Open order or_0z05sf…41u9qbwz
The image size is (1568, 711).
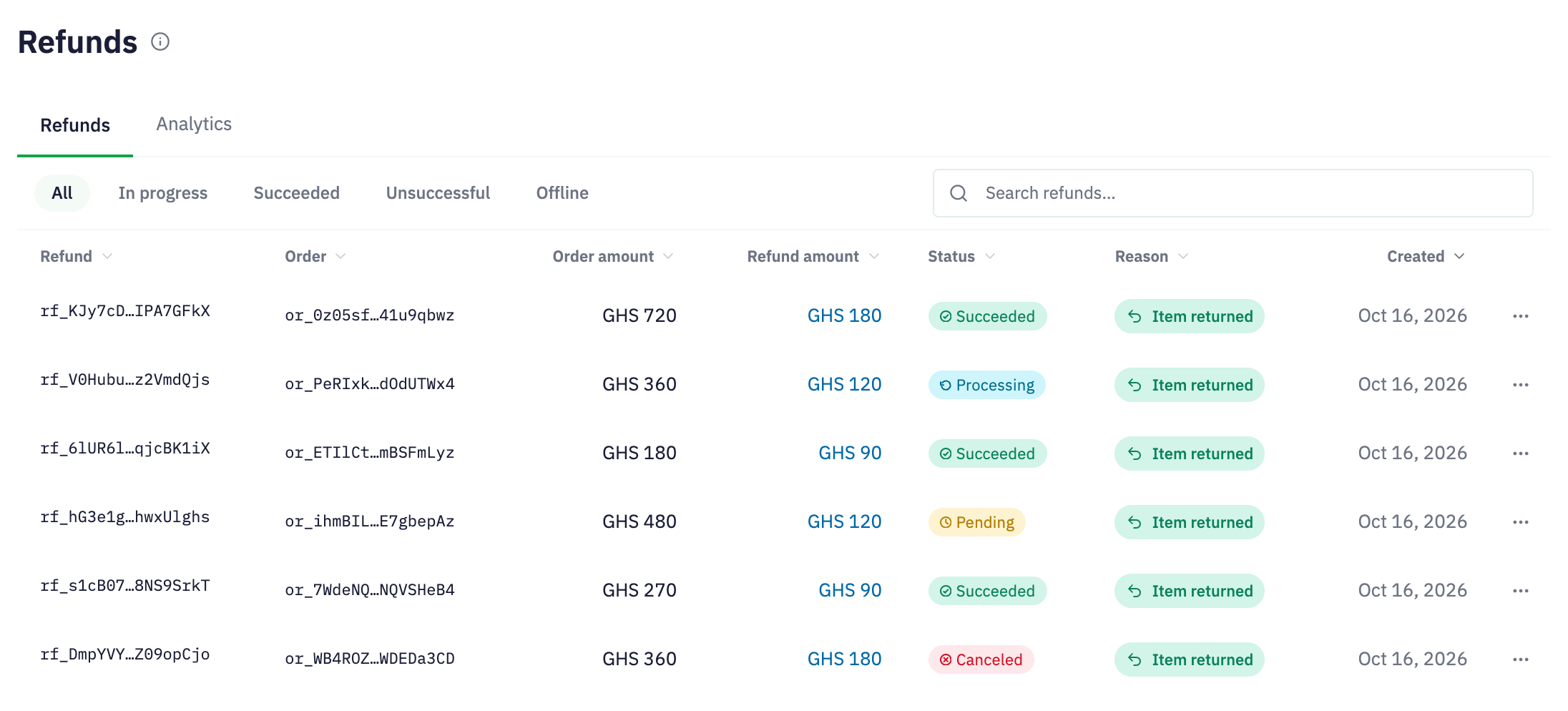370,315
